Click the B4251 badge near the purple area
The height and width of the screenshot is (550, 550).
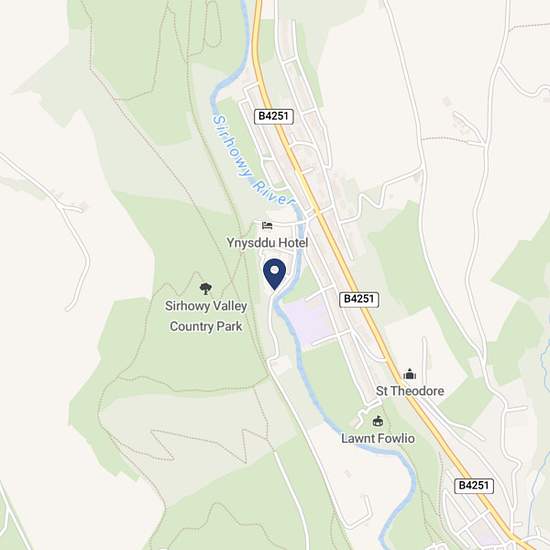[x=359, y=299]
